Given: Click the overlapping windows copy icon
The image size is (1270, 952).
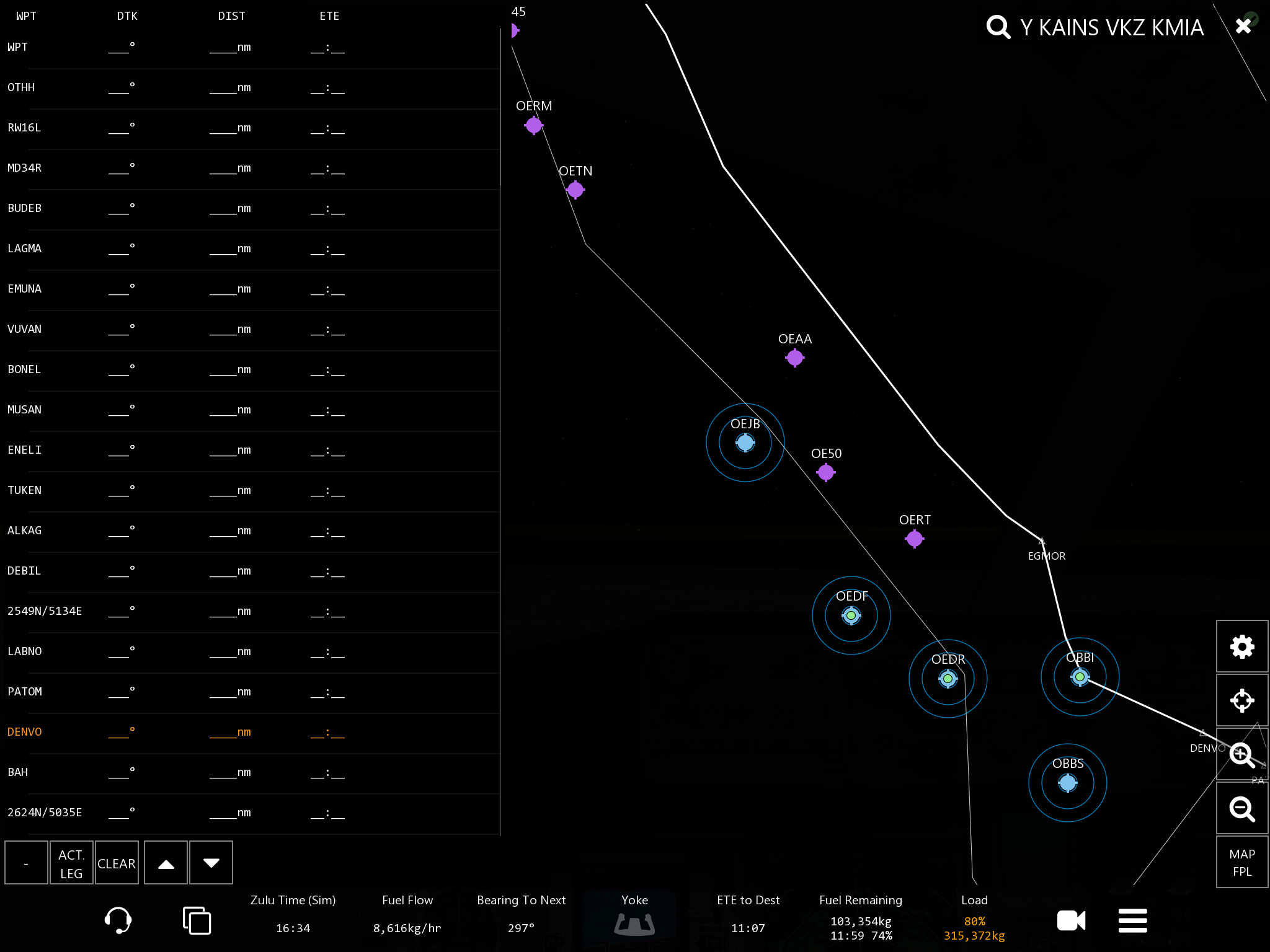Looking at the screenshot, I should pos(197,920).
